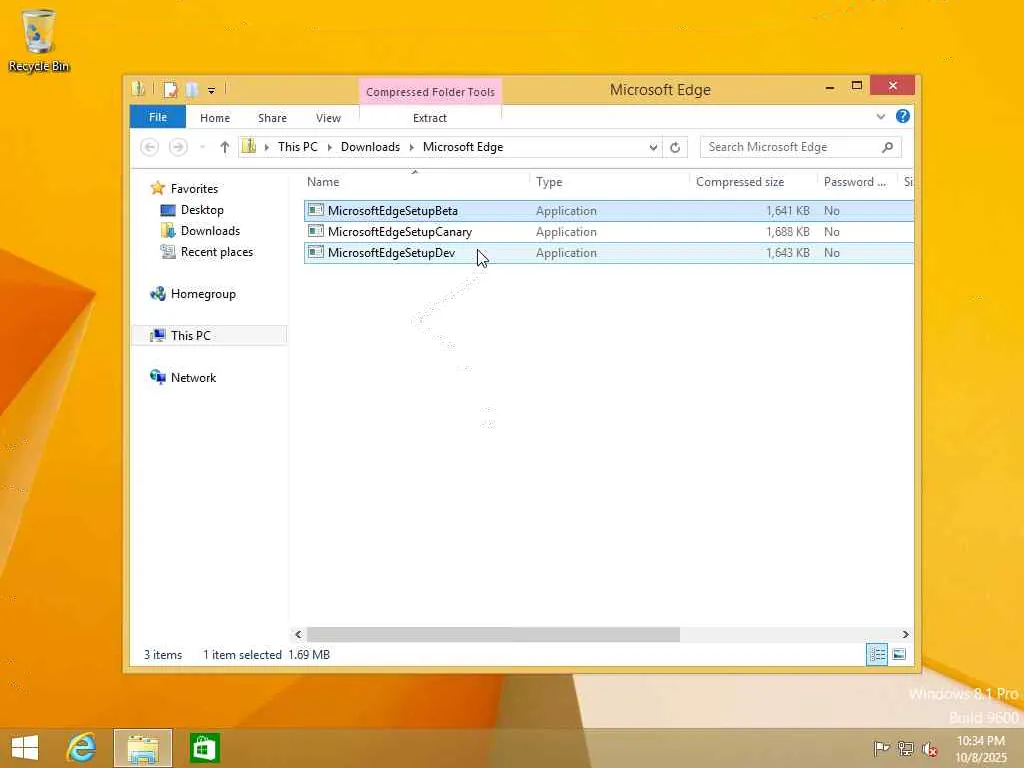Click the Properties quick access icon
Screen dimensions: 1024x768
(x=170, y=89)
